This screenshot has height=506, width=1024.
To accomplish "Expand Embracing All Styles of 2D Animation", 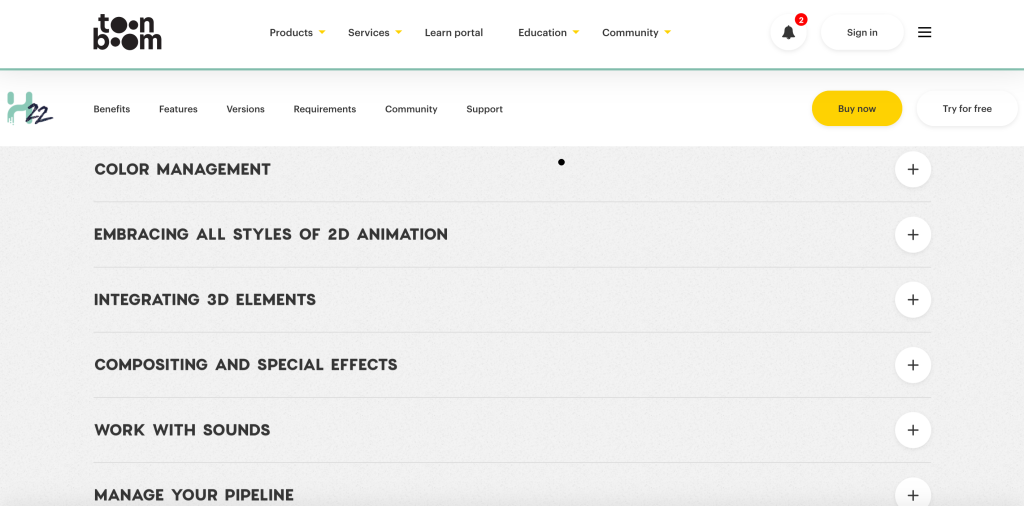I will pos(912,235).
